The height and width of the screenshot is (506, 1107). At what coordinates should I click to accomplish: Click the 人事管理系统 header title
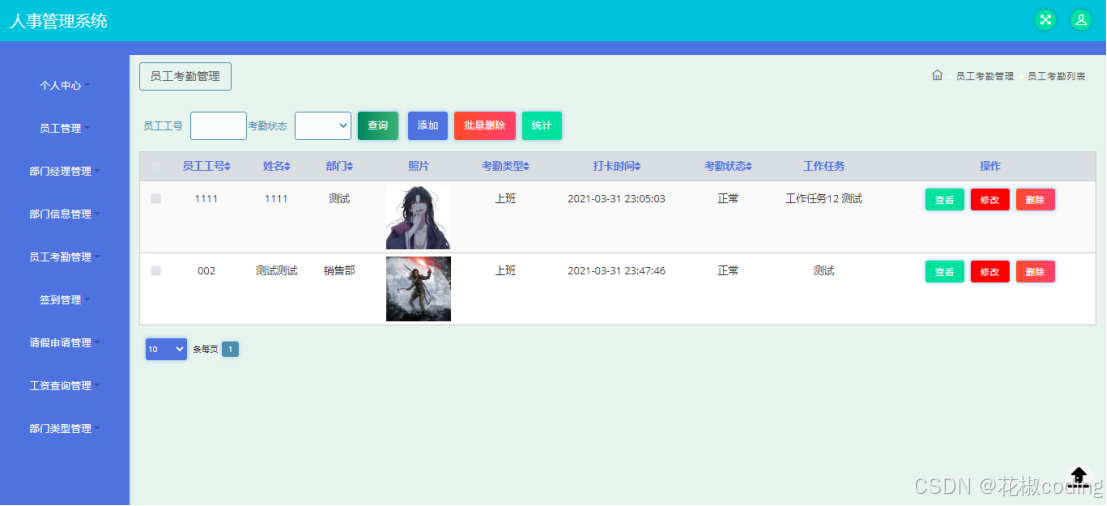click(59, 20)
